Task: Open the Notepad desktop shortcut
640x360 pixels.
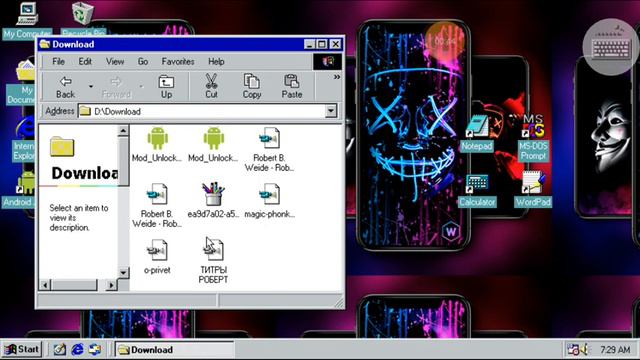Action: click(477, 133)
